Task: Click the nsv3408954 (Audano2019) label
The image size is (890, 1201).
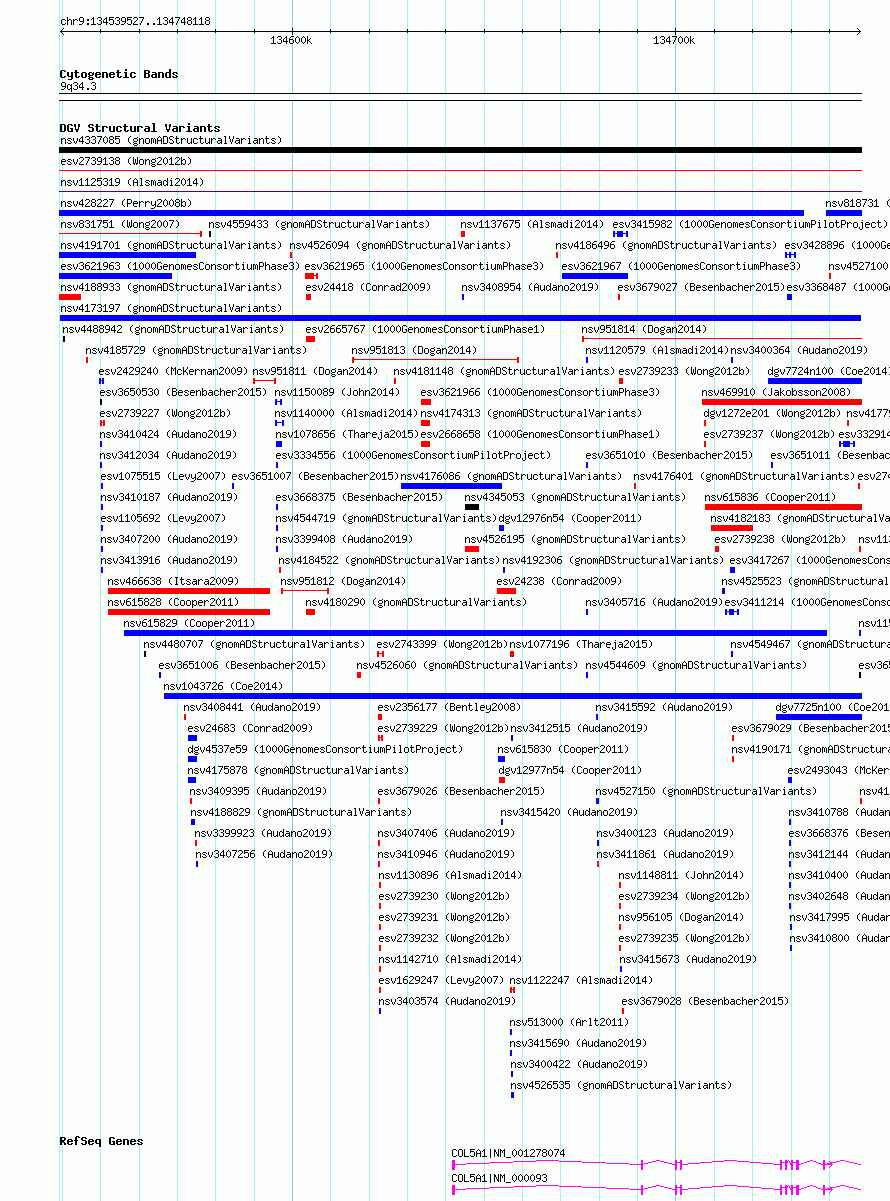Action: (x=530, y=287)
